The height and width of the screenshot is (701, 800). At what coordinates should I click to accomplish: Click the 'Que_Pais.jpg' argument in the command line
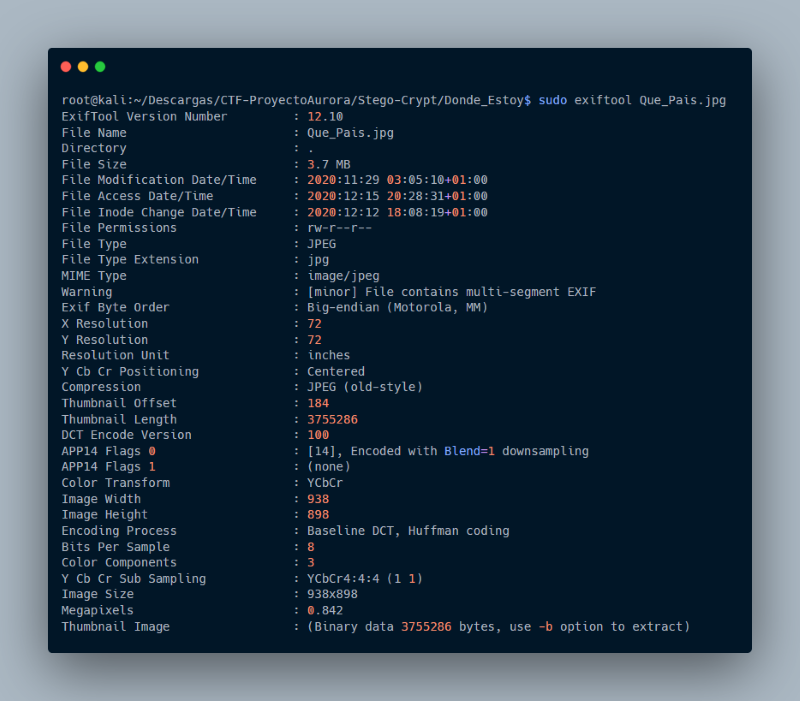(683, 100)
